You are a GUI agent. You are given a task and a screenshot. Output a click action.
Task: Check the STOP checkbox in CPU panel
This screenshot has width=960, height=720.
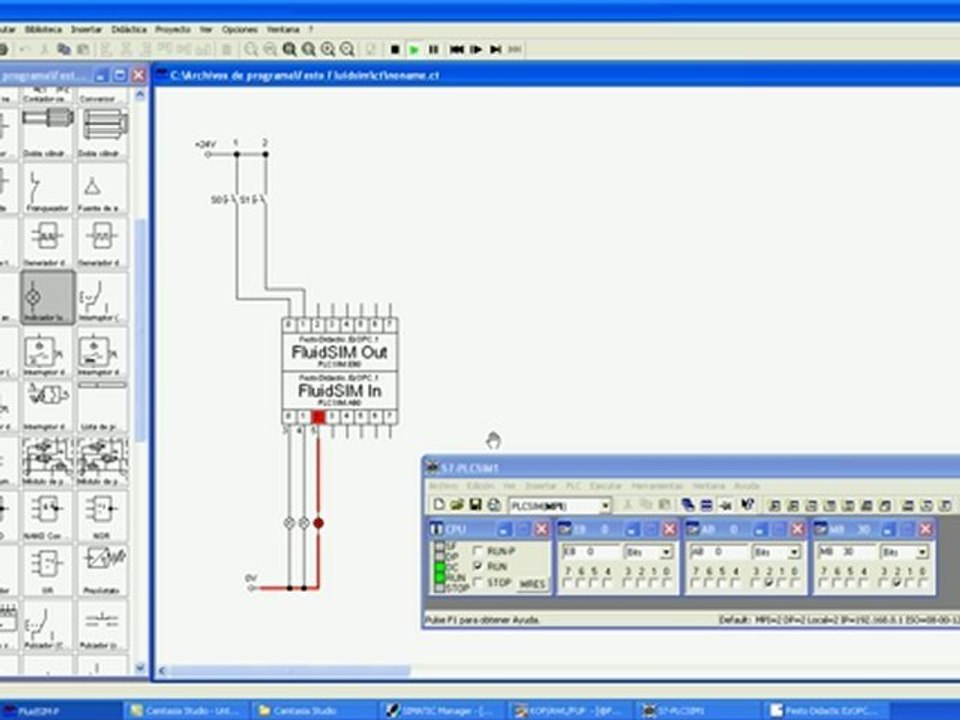click(478, 582)
